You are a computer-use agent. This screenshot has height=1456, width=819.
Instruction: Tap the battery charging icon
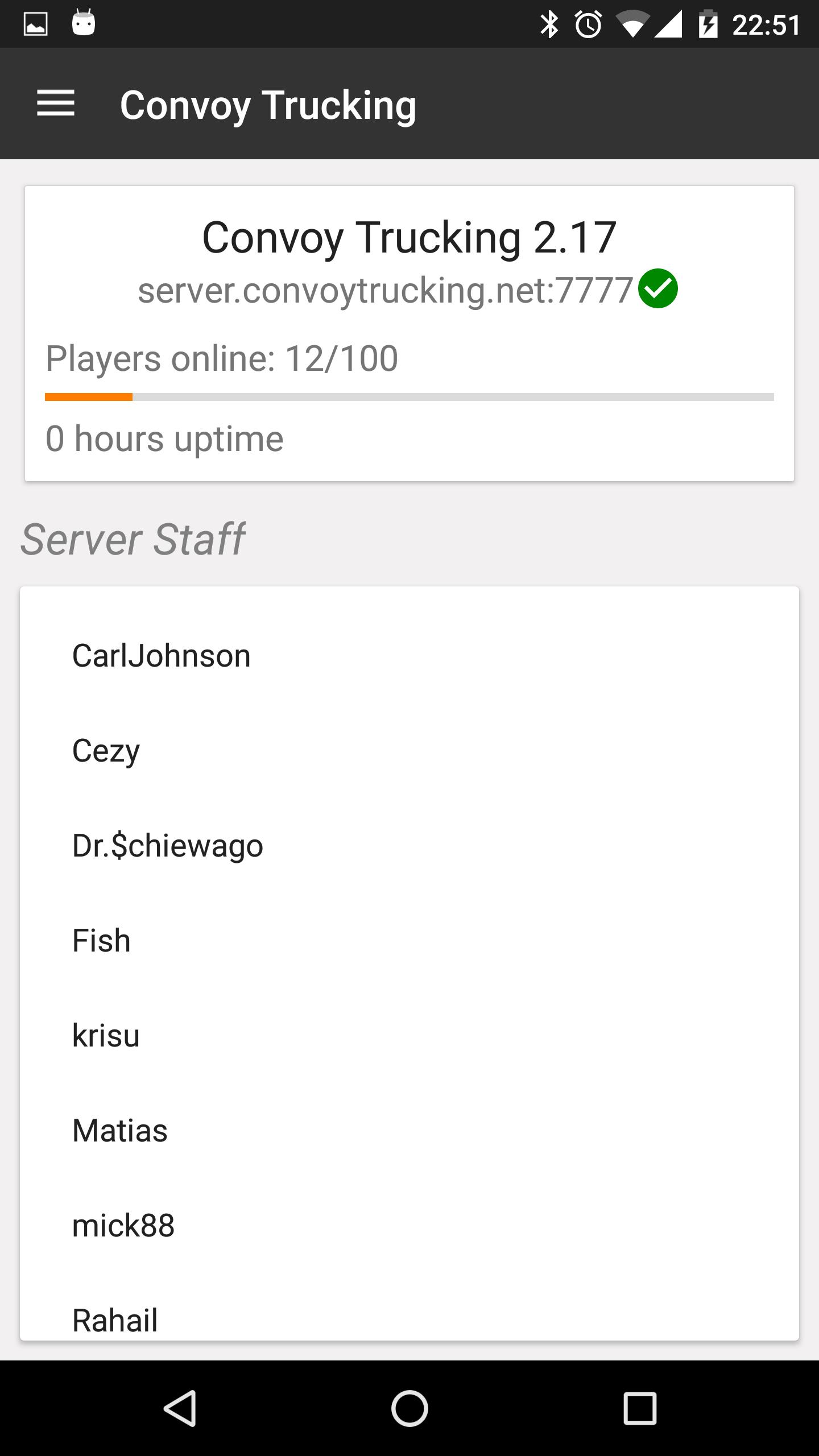(708, 24)
